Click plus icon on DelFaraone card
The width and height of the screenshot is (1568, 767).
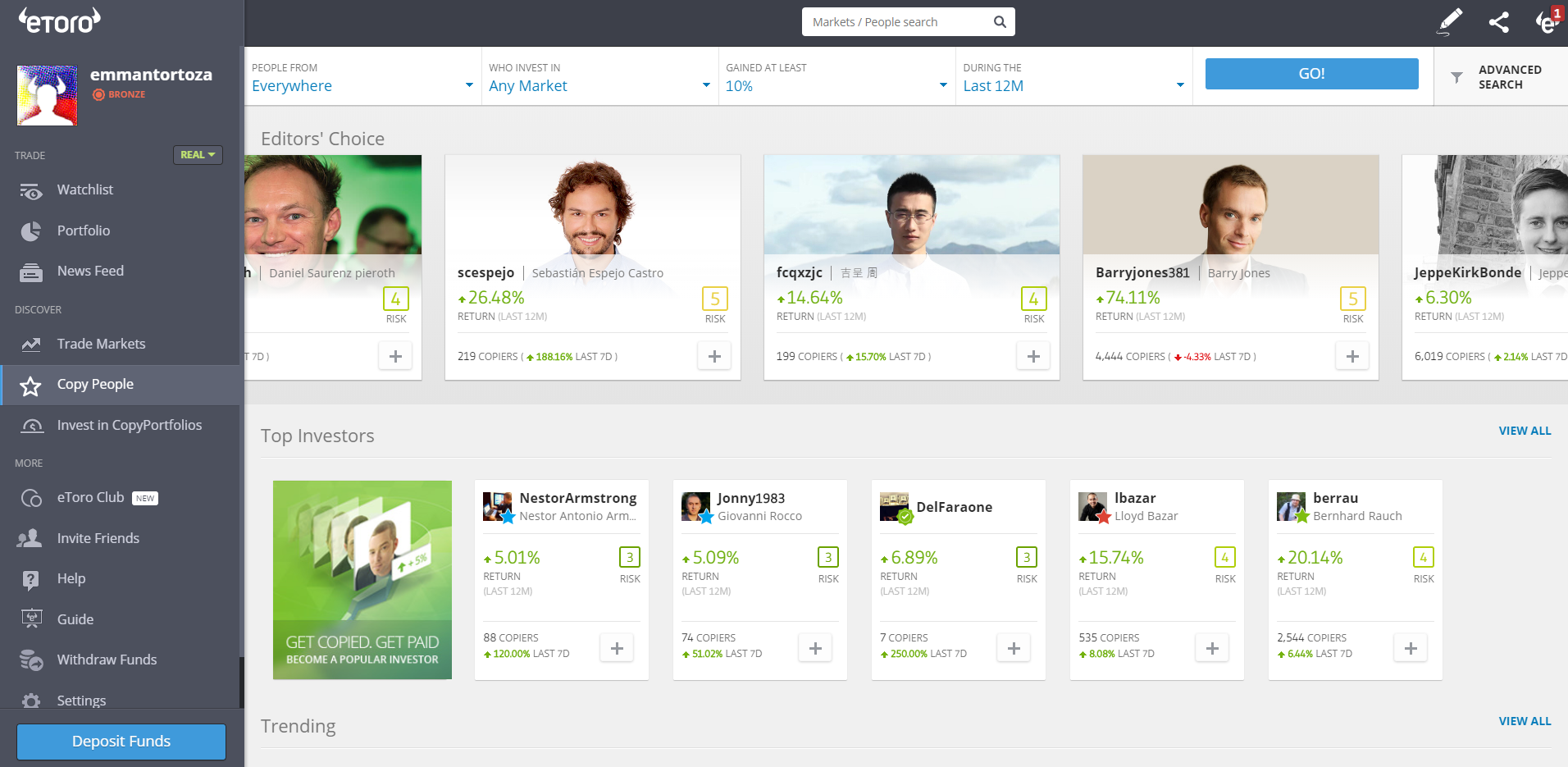(x=1014, y=648)
